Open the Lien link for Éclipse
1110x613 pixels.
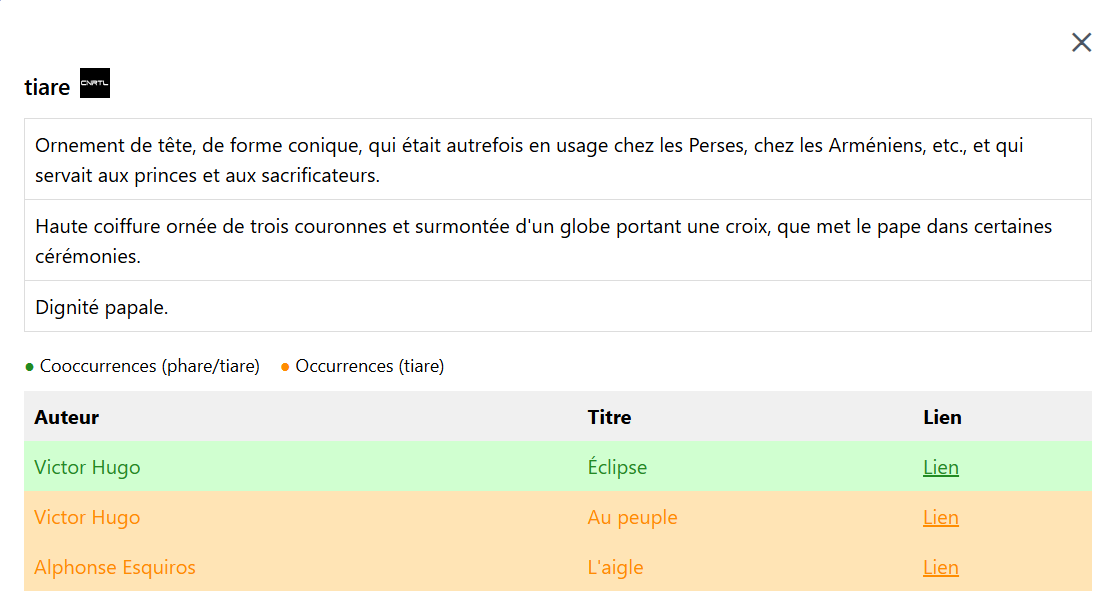tap(941, 467)
